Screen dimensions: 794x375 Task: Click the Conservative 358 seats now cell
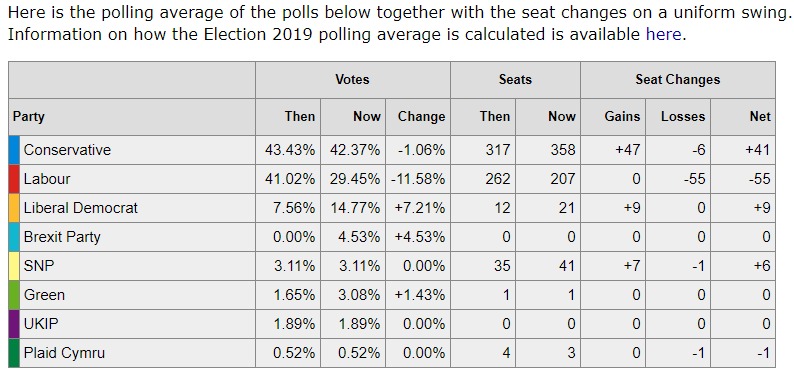(548, 150)
